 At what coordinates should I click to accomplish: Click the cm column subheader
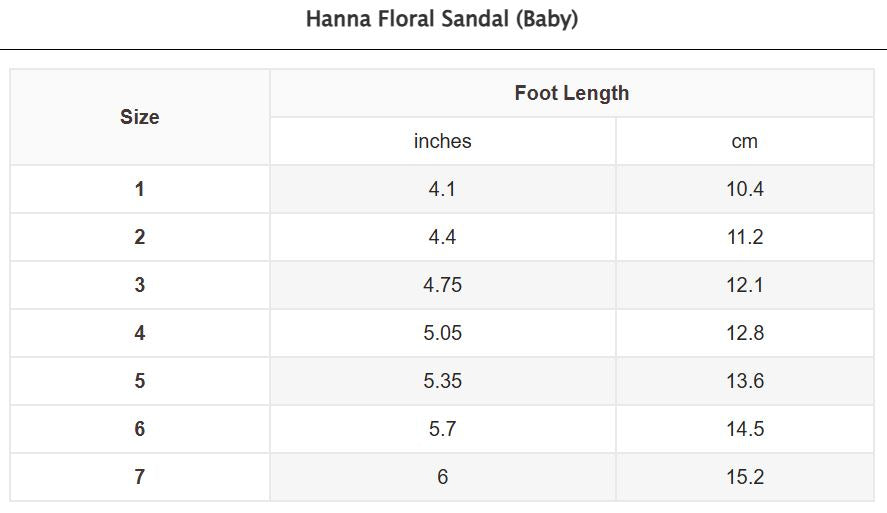coord(745,141)
